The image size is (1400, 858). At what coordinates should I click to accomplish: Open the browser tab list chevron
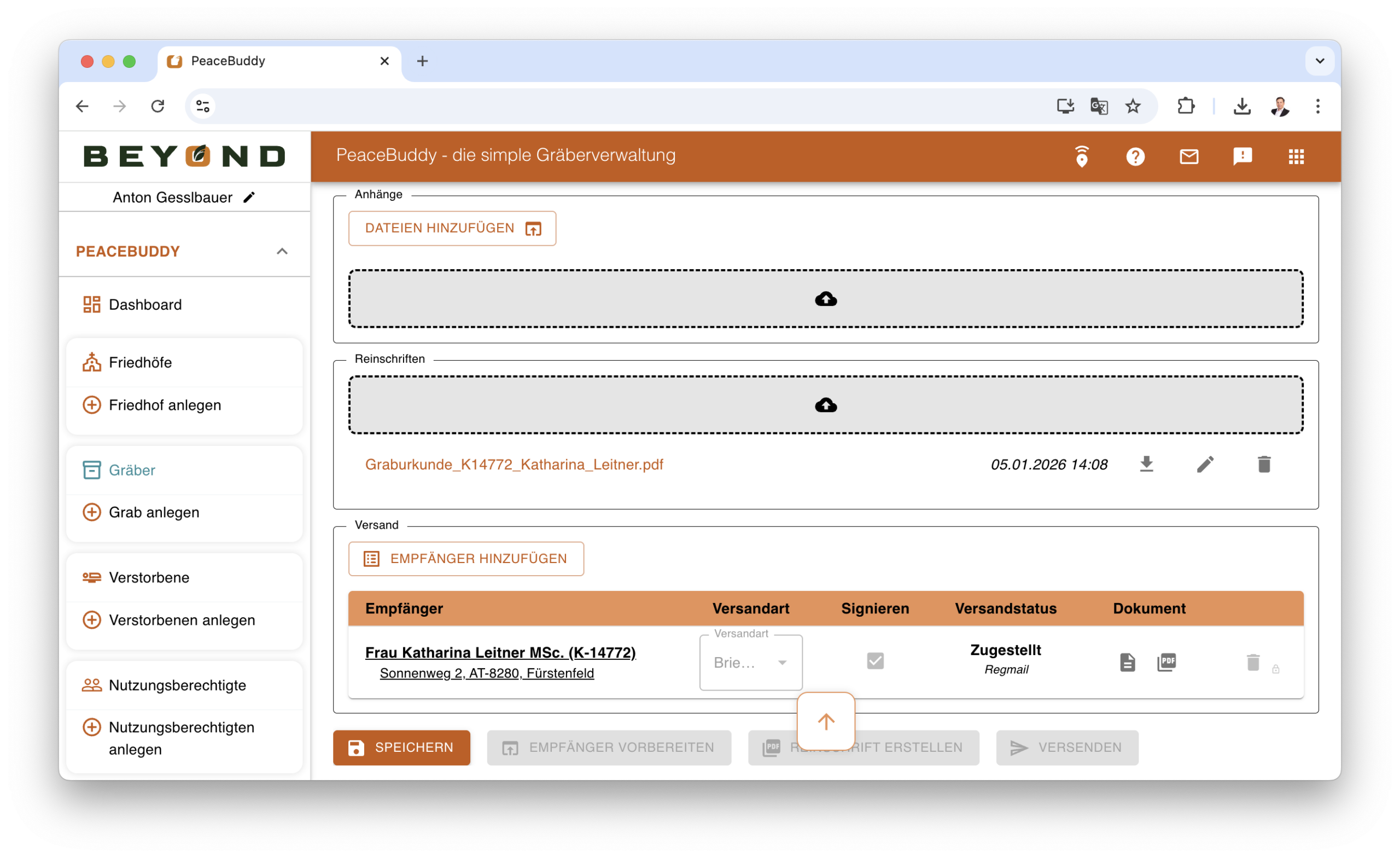point(1319,61)
